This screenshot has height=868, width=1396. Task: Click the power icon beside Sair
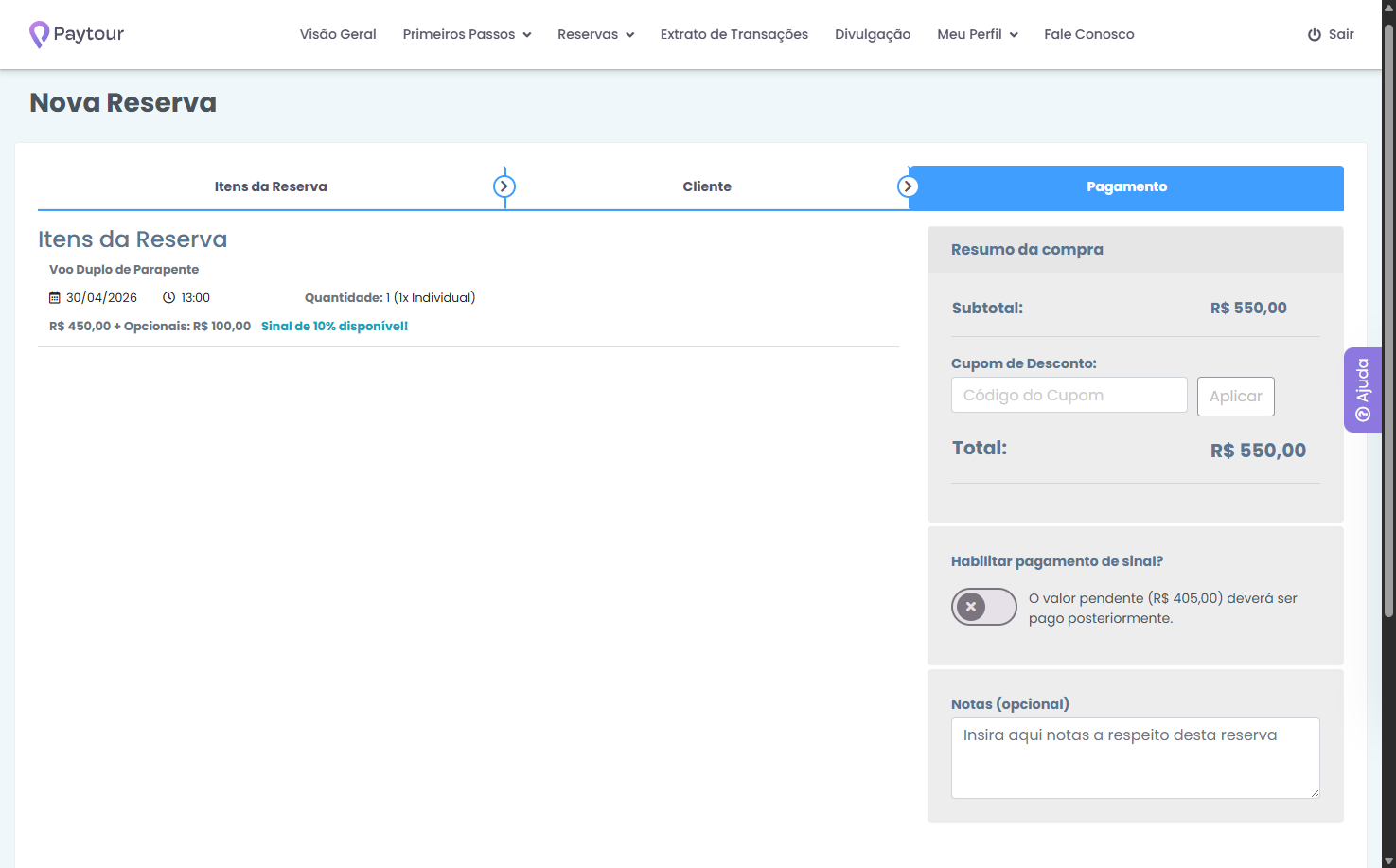coord(1315,34)
